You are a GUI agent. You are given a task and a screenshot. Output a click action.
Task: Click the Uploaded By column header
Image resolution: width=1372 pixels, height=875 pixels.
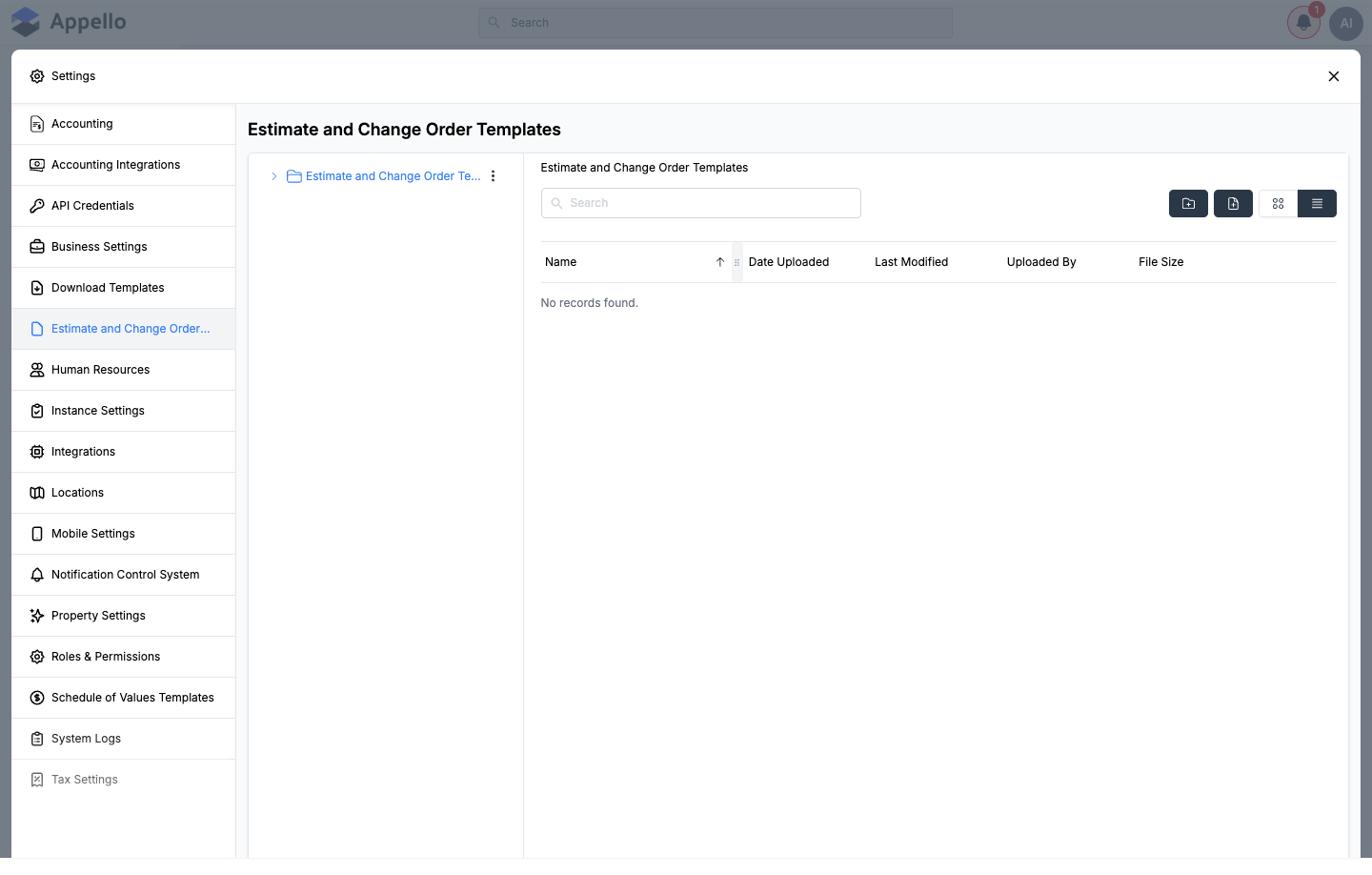pos(1041,262)
